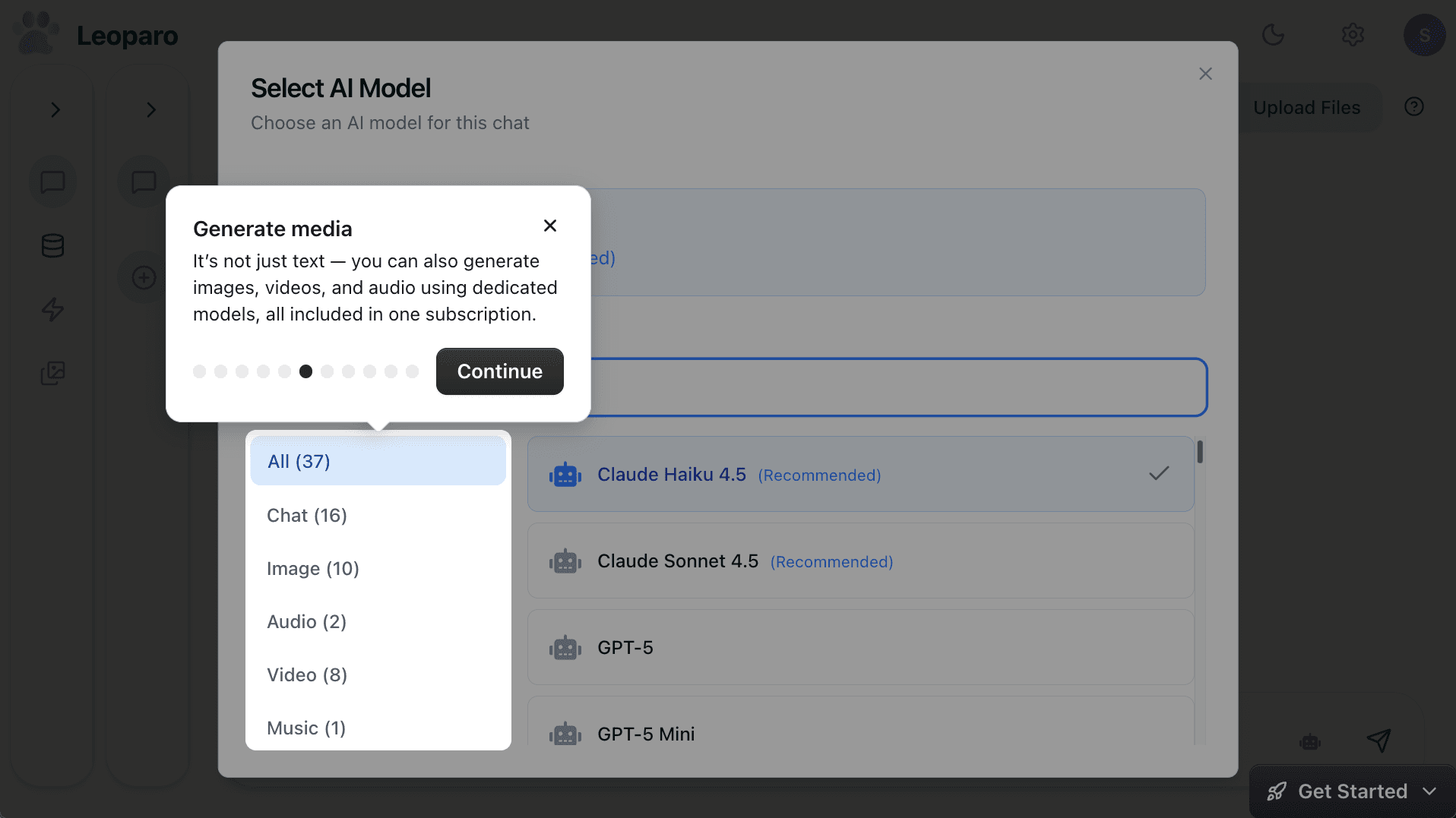Jump to the last tour step dot
Image resolution: width=1456 pixels, height=818 pixels.
(412, 371)
